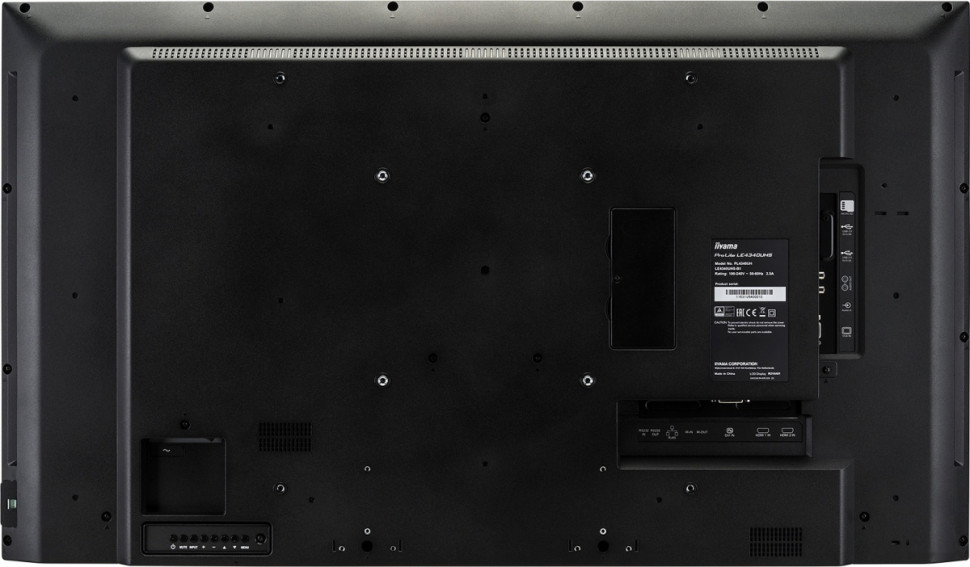The height and width of the screenshot is (567, 970).
Task: Click the product serial barcode sticker
Action: (x=750, y=294)
